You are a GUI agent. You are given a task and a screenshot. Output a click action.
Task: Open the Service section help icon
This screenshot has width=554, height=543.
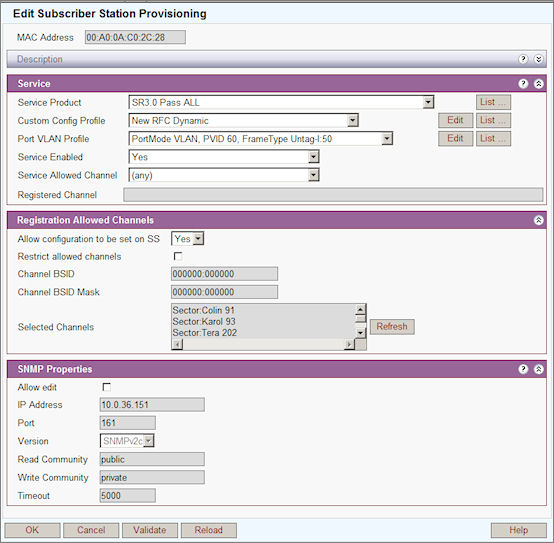pyautogui.click(x=523, y=84)
